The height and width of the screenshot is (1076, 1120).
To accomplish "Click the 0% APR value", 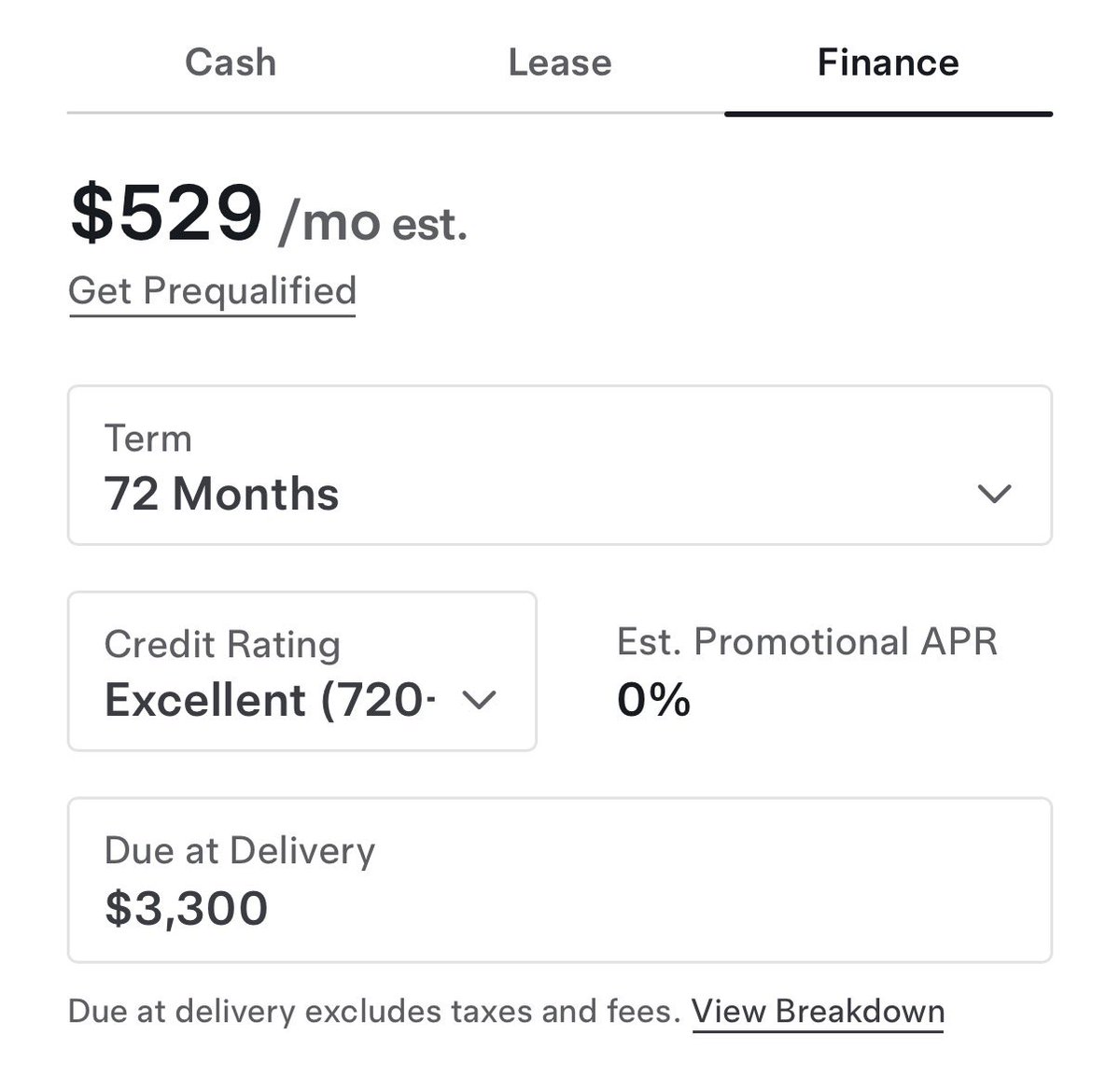I will pos(653,700).
